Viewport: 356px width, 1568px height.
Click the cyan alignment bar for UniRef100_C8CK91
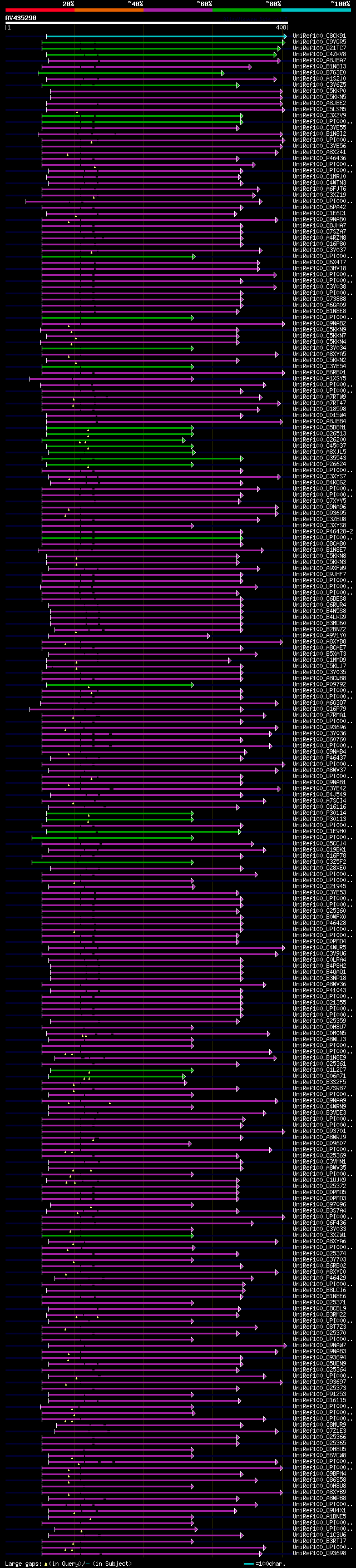(166, 37)
